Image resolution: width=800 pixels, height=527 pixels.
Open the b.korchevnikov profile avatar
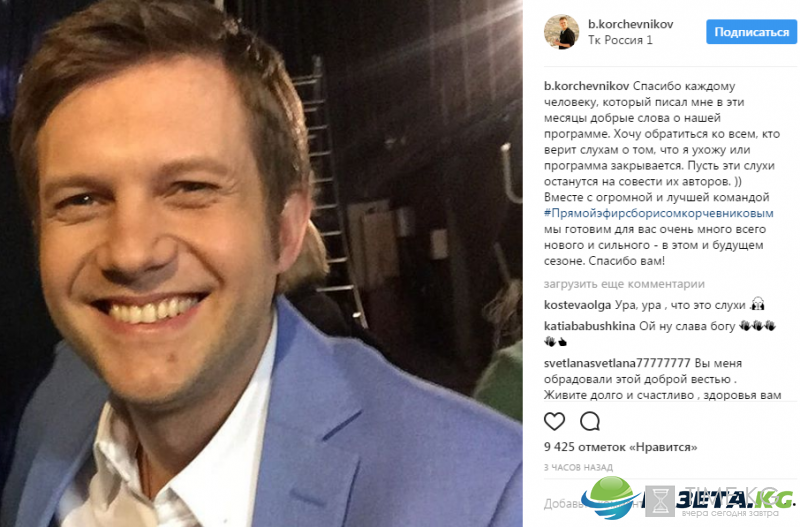[561, 32]
